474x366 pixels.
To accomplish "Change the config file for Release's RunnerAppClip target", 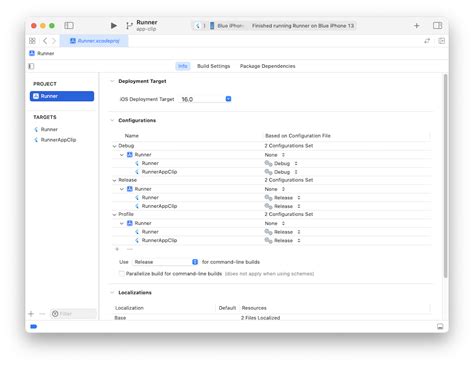I will click(283, 206).
